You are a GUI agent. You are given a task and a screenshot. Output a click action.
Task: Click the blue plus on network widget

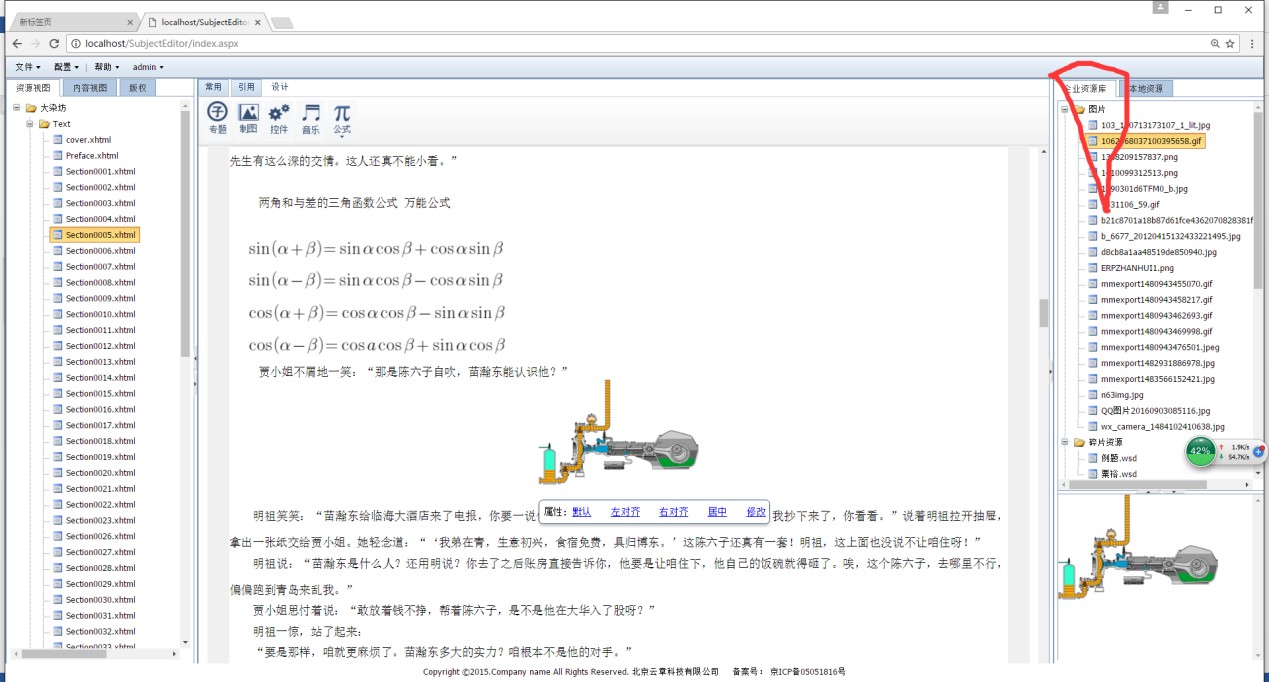[1258, 451]
